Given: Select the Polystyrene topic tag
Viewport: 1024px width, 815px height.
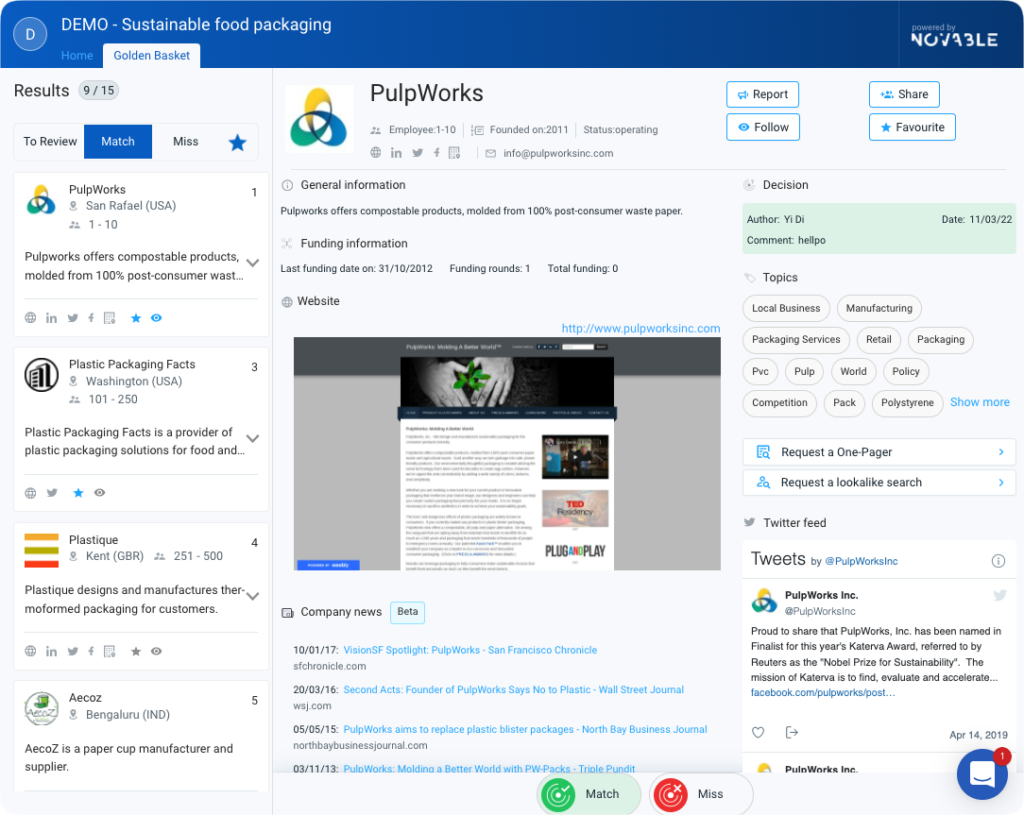Looking at the screenshot, I should (x=907, y=403).
